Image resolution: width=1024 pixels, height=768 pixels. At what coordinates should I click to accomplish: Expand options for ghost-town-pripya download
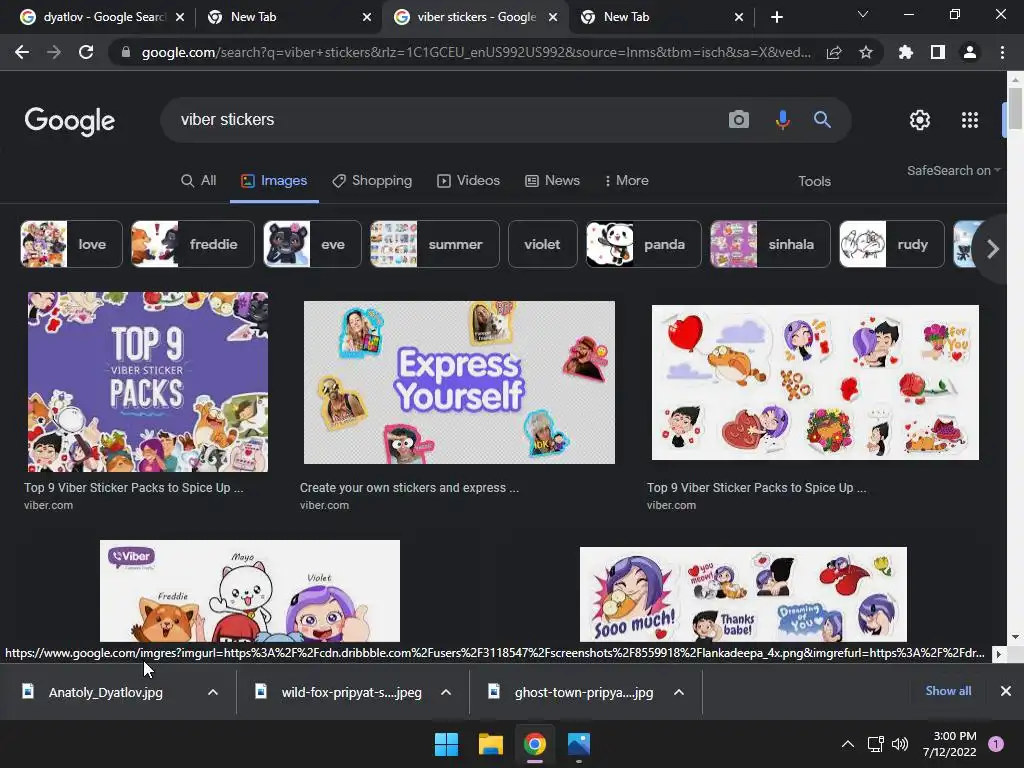(x=679, y=692)
